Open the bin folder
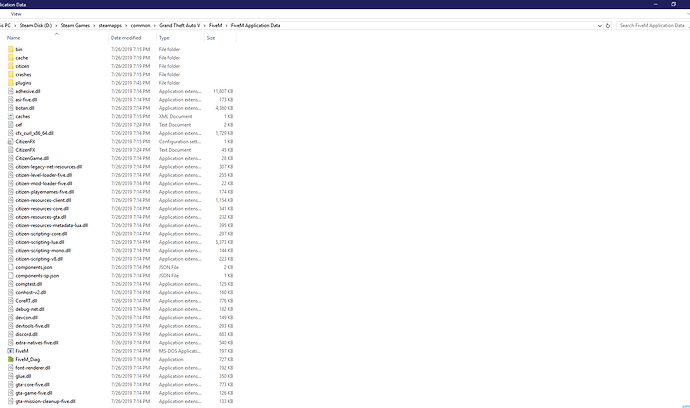This screenshot has height=408, width=690. click(x=19, y=48)
